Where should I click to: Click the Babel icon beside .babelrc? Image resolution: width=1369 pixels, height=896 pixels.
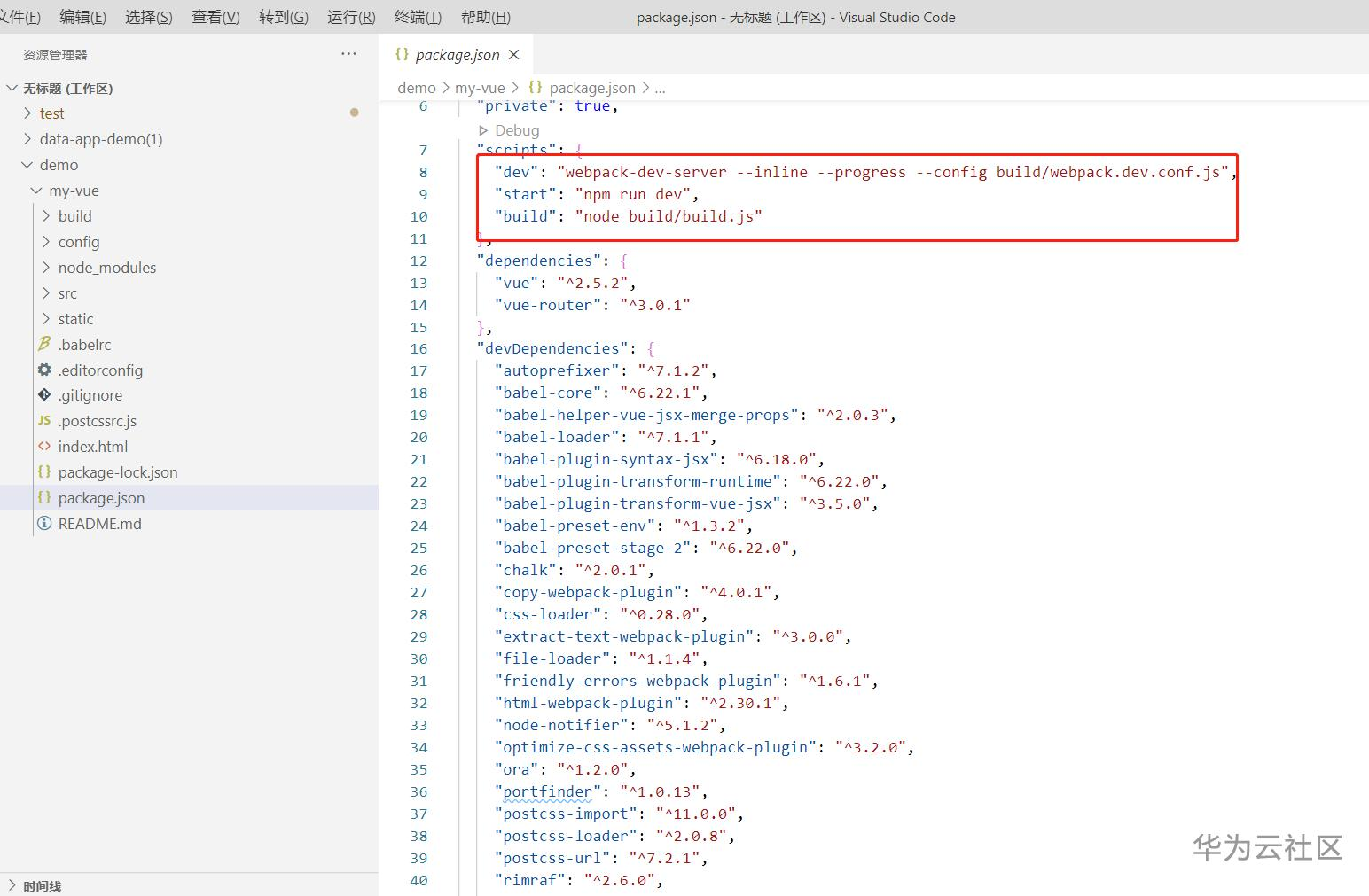click(x=44, y=344)
